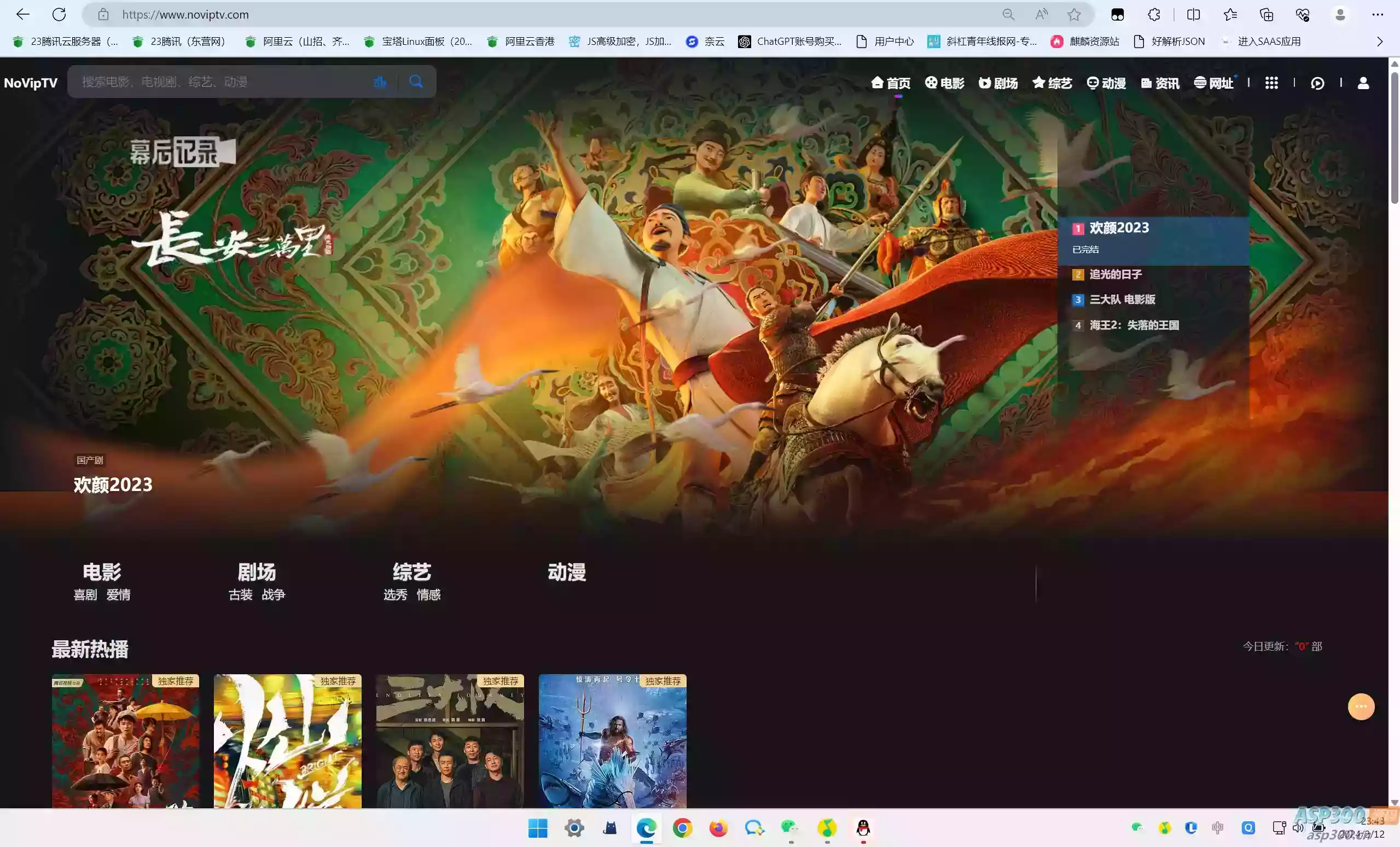Open QQ penguin in the taskbar

click(x=863, y=828)
